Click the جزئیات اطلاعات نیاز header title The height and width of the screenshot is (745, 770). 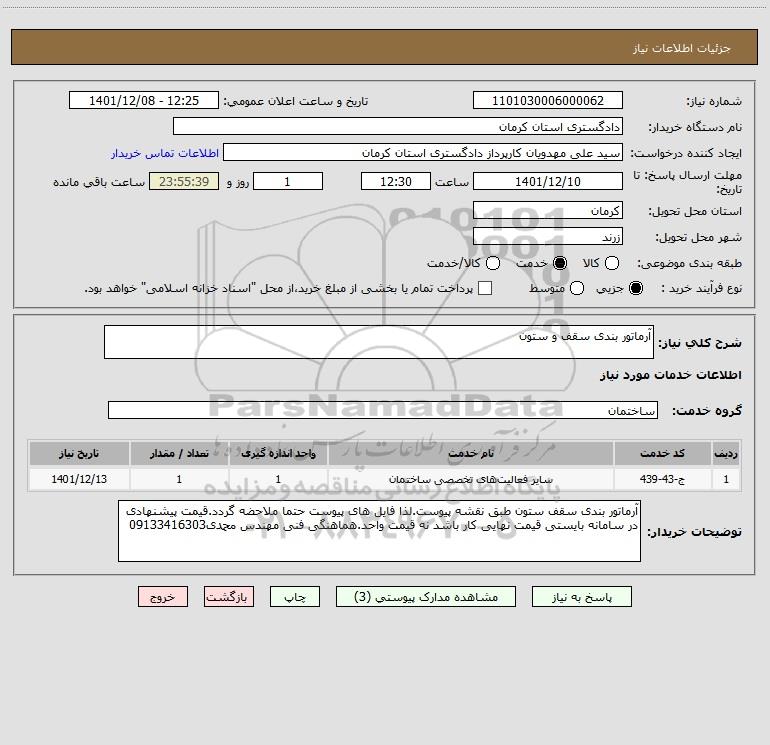point(682,48)
